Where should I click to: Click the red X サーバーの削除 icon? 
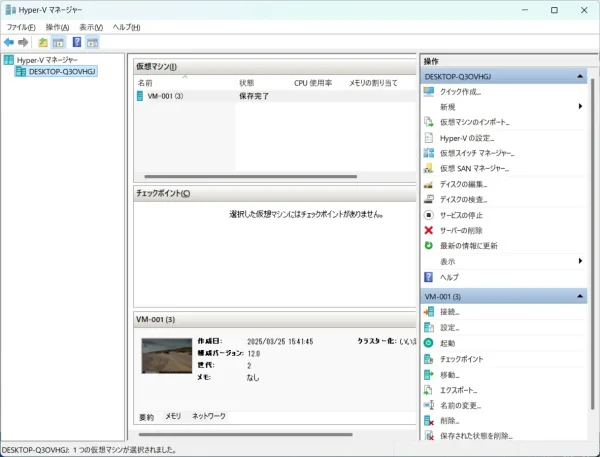[x=429, y=230]
